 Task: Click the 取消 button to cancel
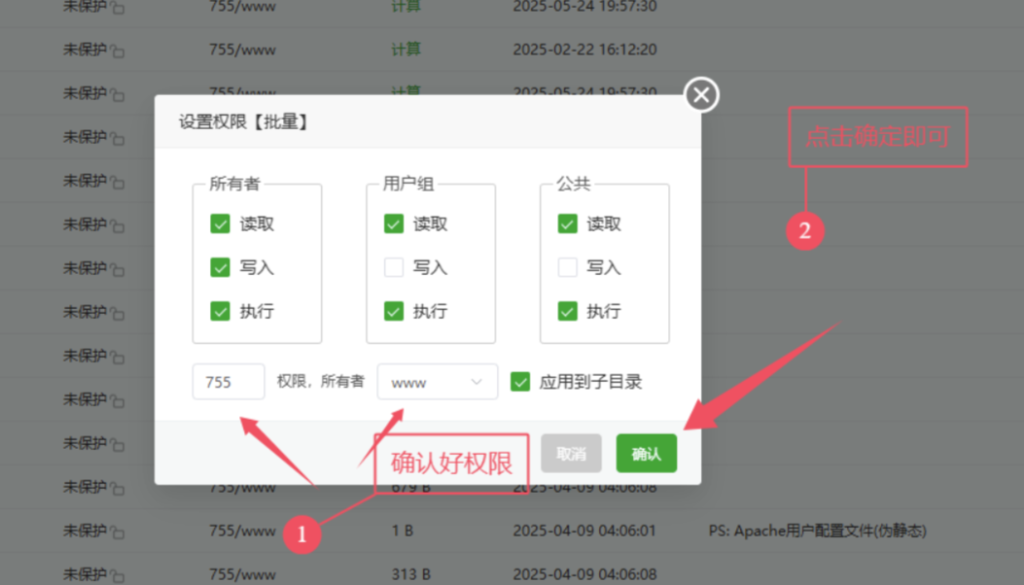[571, 452]
